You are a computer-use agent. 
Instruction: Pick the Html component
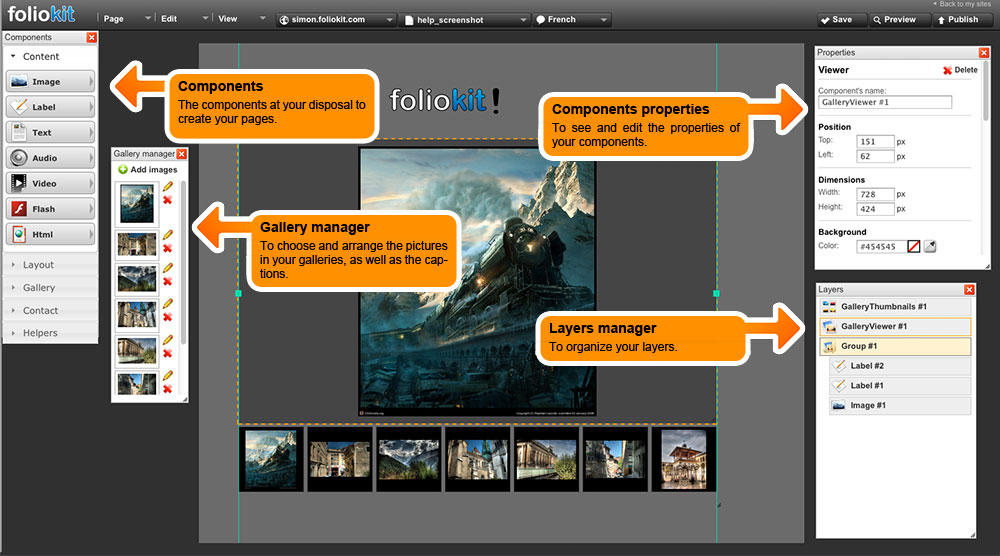click(50, 234)
